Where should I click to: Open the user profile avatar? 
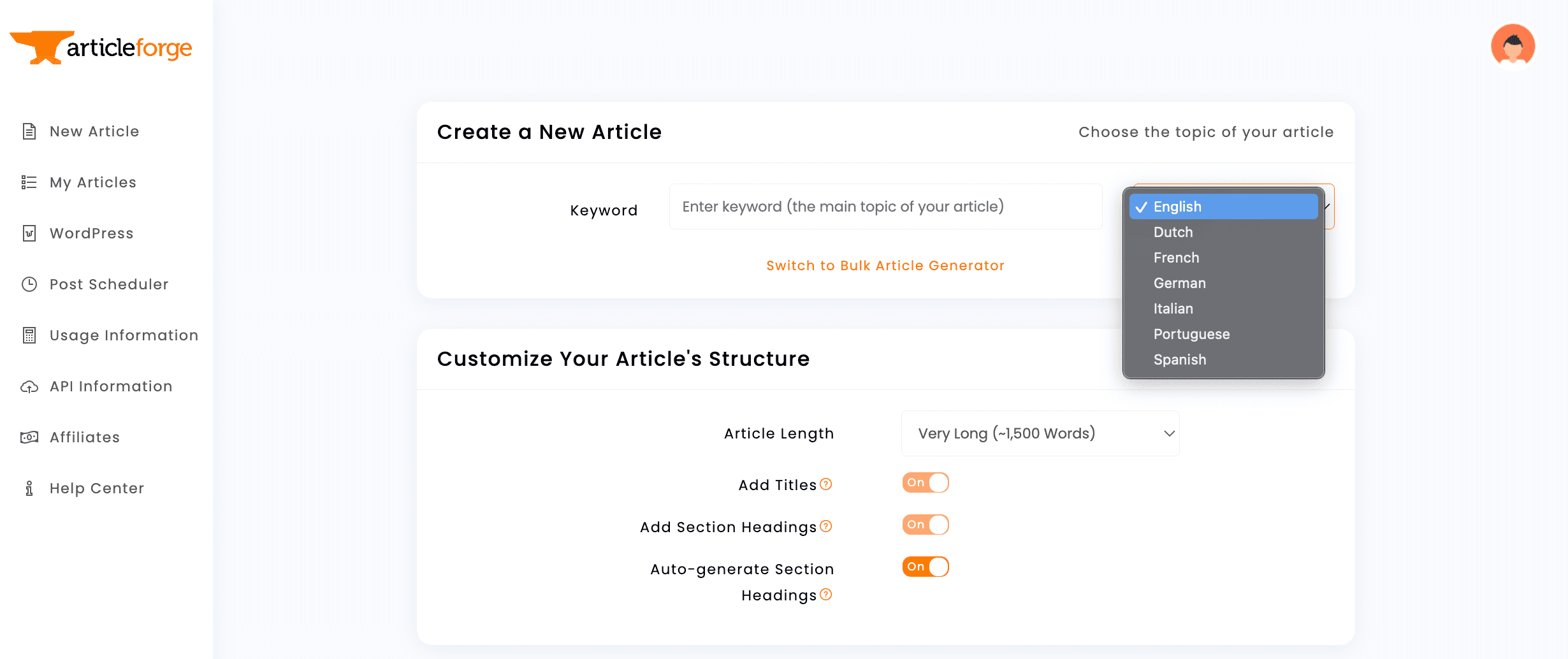[x=1513, y=45]
